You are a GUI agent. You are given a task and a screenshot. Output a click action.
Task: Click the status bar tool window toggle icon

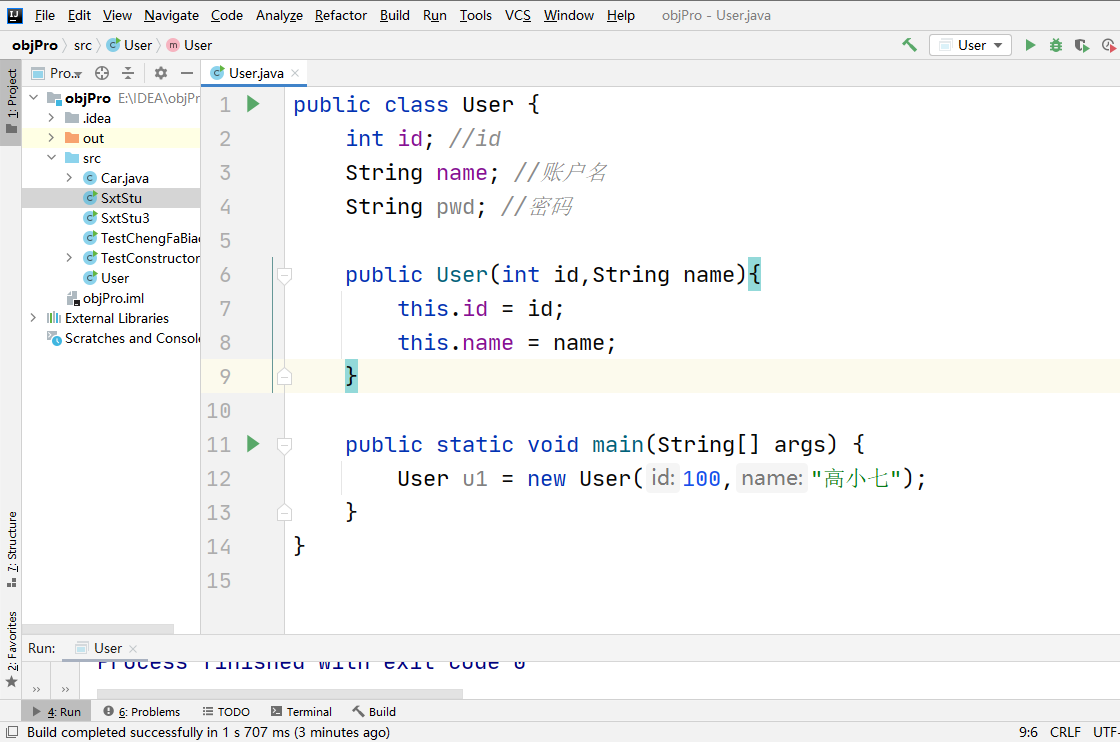coord(12,732)
